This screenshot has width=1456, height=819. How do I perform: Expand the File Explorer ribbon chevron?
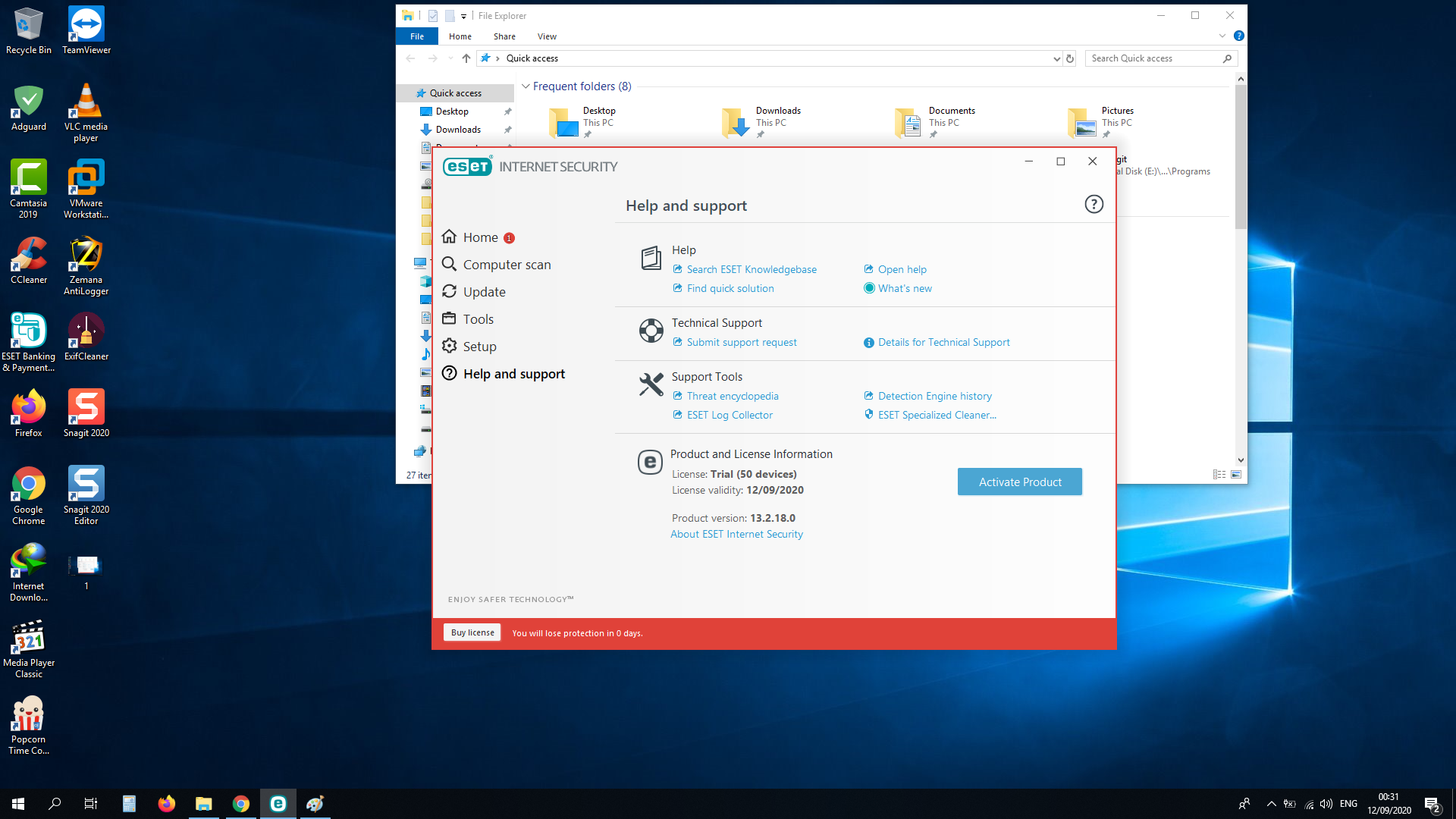pyautogui.click(x=1222, y=36)
